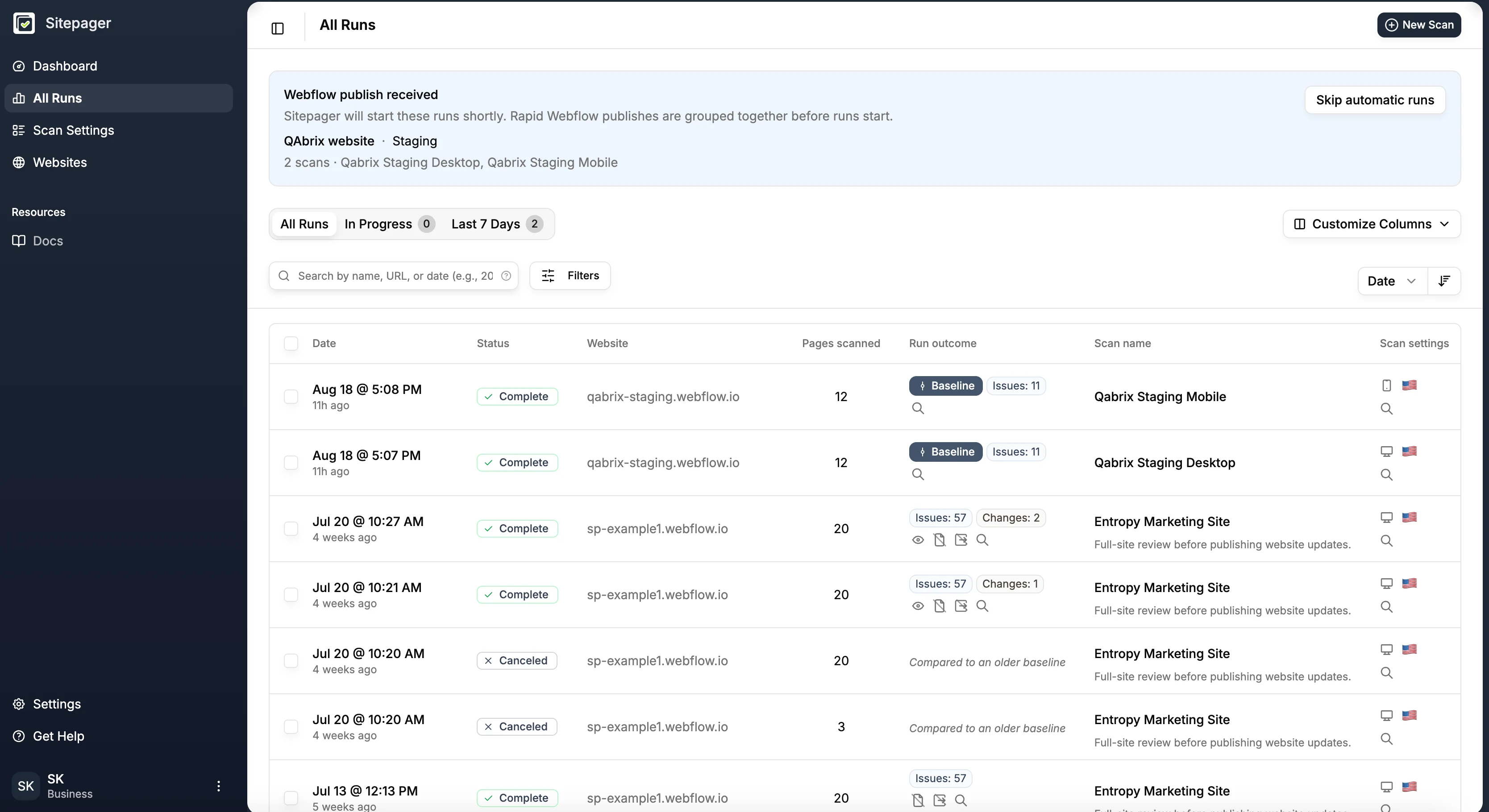1489x812 pixels.
Task: Focus the search by name or URL field
Action: pyautogui.click(x=394, y=276)
